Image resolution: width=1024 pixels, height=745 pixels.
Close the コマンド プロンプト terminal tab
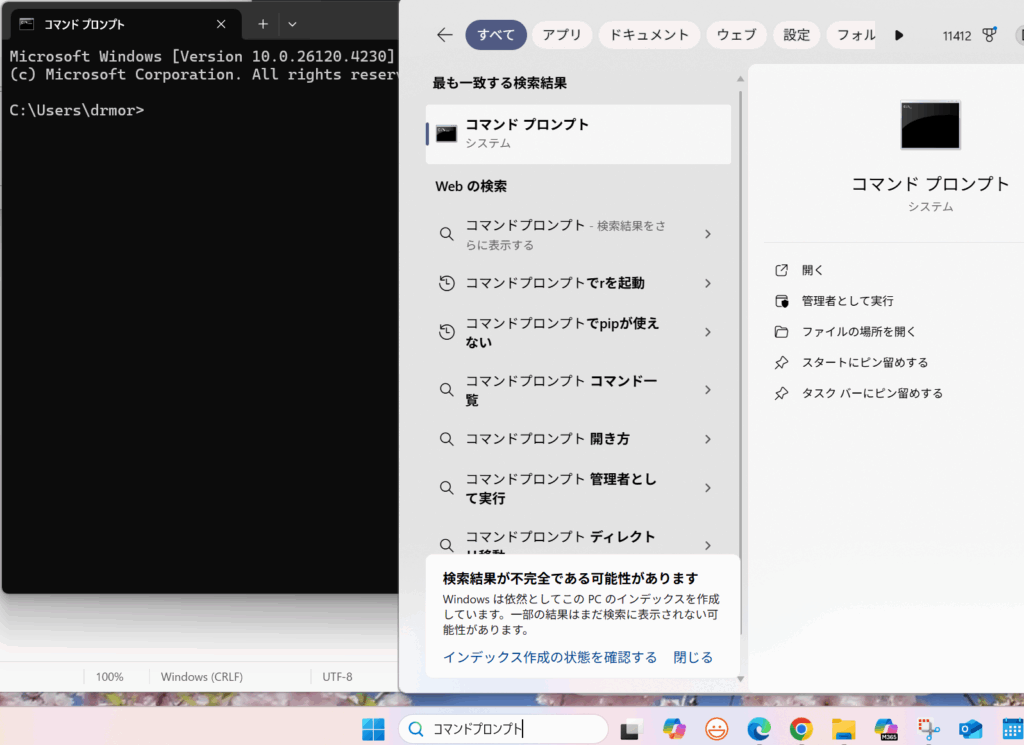coord(221,24)
